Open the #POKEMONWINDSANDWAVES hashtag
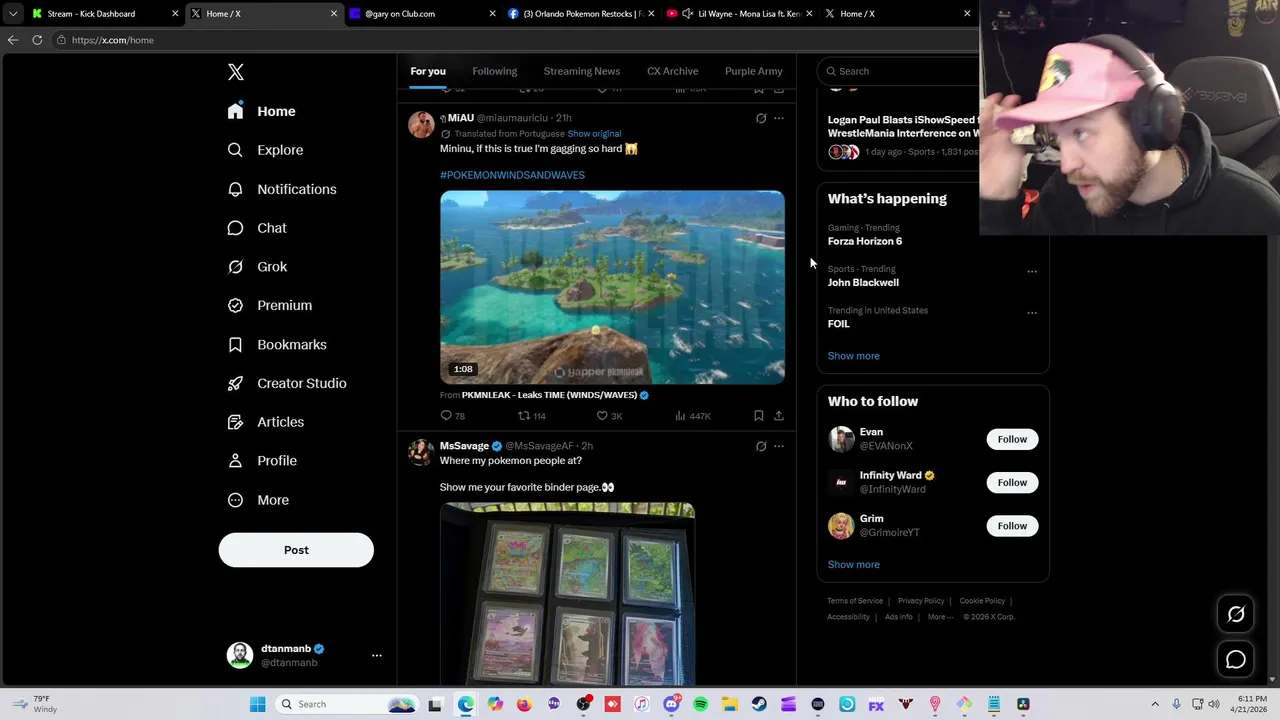Screen dimensions: 1280x720 512,175
